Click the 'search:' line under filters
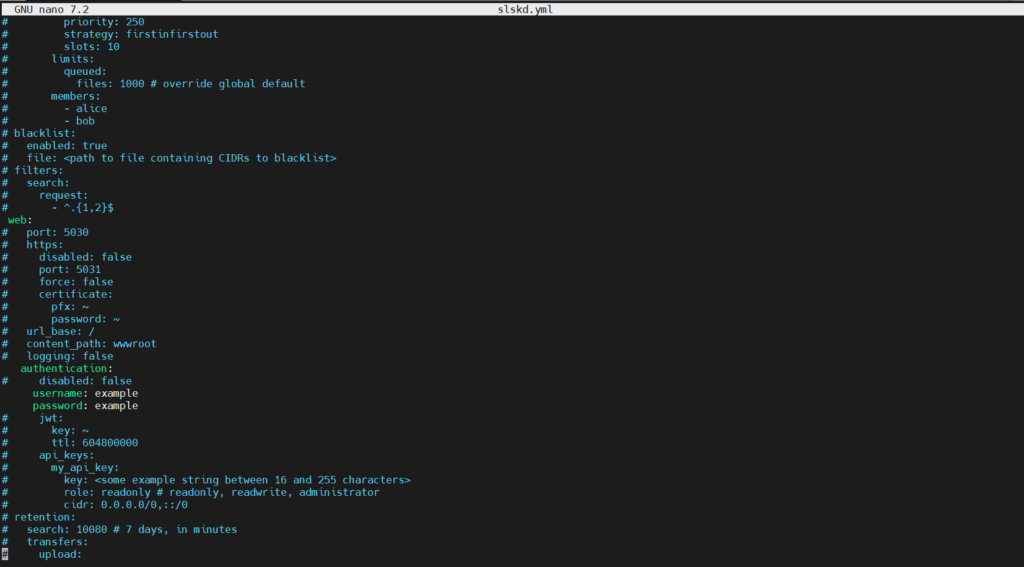Image resolution: width=1024 pixels, height=567 pixels. pyautogui.click(x=48, y=183)
